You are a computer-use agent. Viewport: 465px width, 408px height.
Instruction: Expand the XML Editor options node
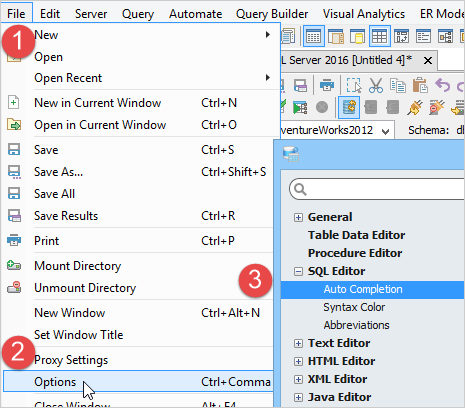pyautogui.click(x=298, y=379)
